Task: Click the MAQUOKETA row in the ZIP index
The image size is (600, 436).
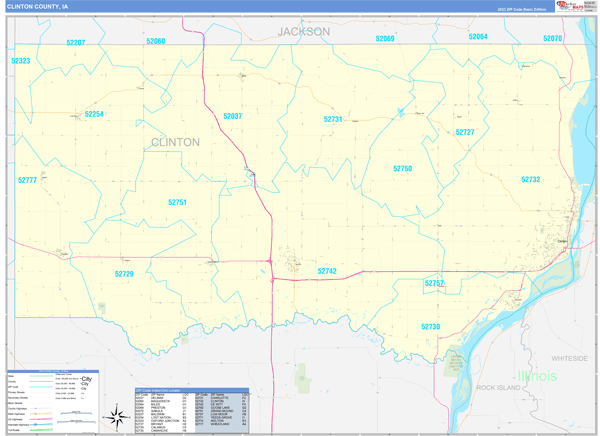Action: (x=160, y=401)
